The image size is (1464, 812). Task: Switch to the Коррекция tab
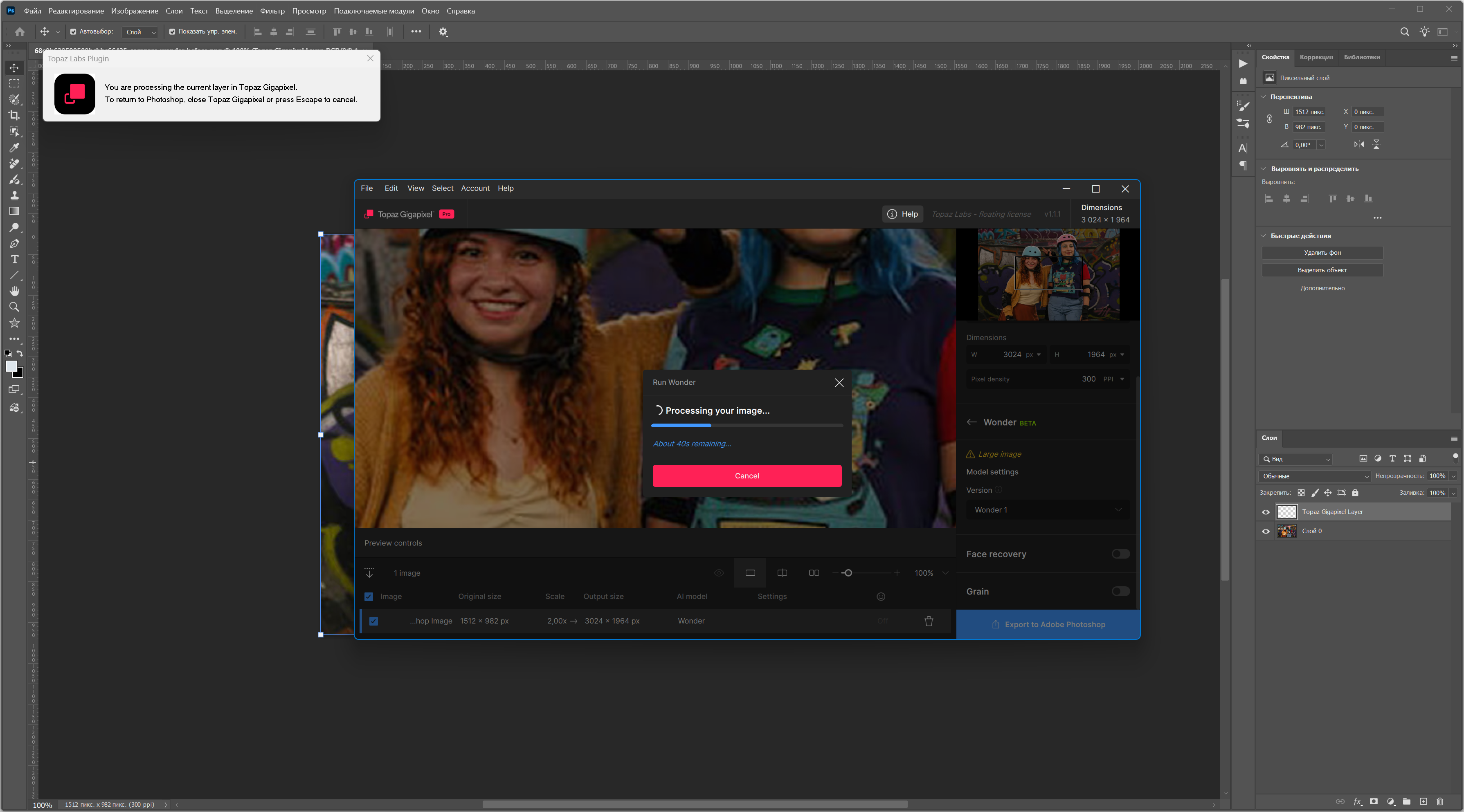[1316, 57]
